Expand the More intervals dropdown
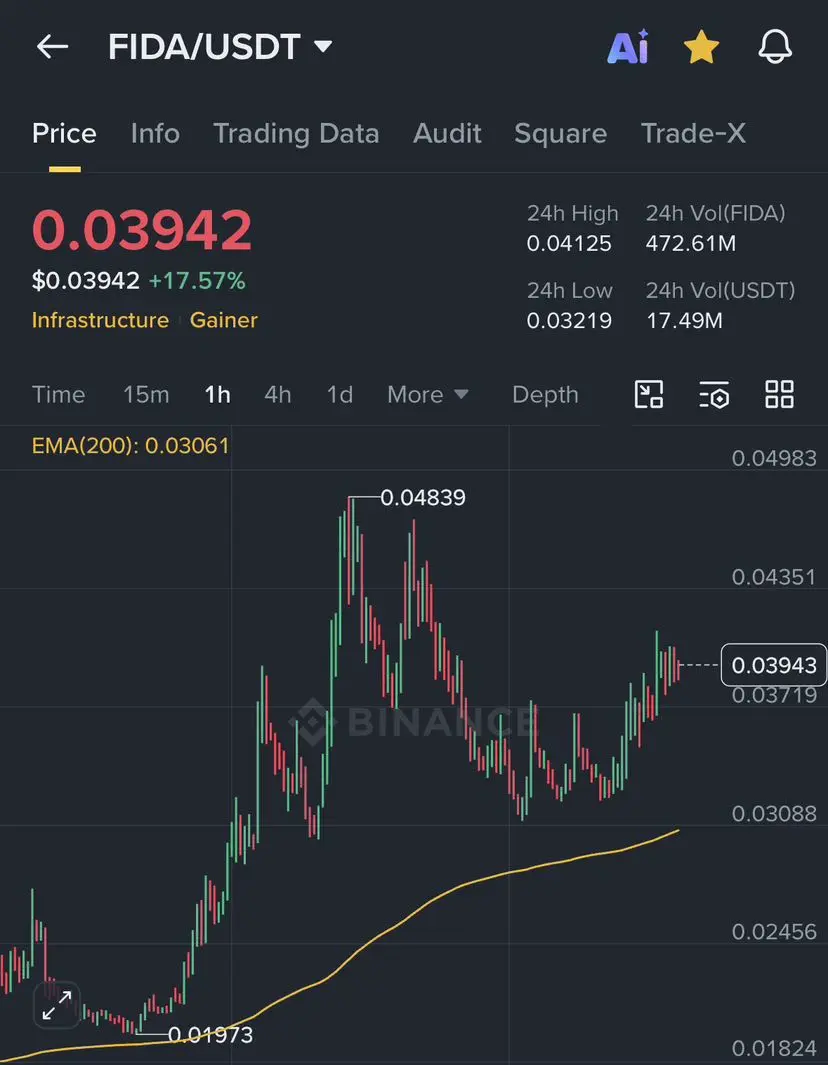 (428, 395)
